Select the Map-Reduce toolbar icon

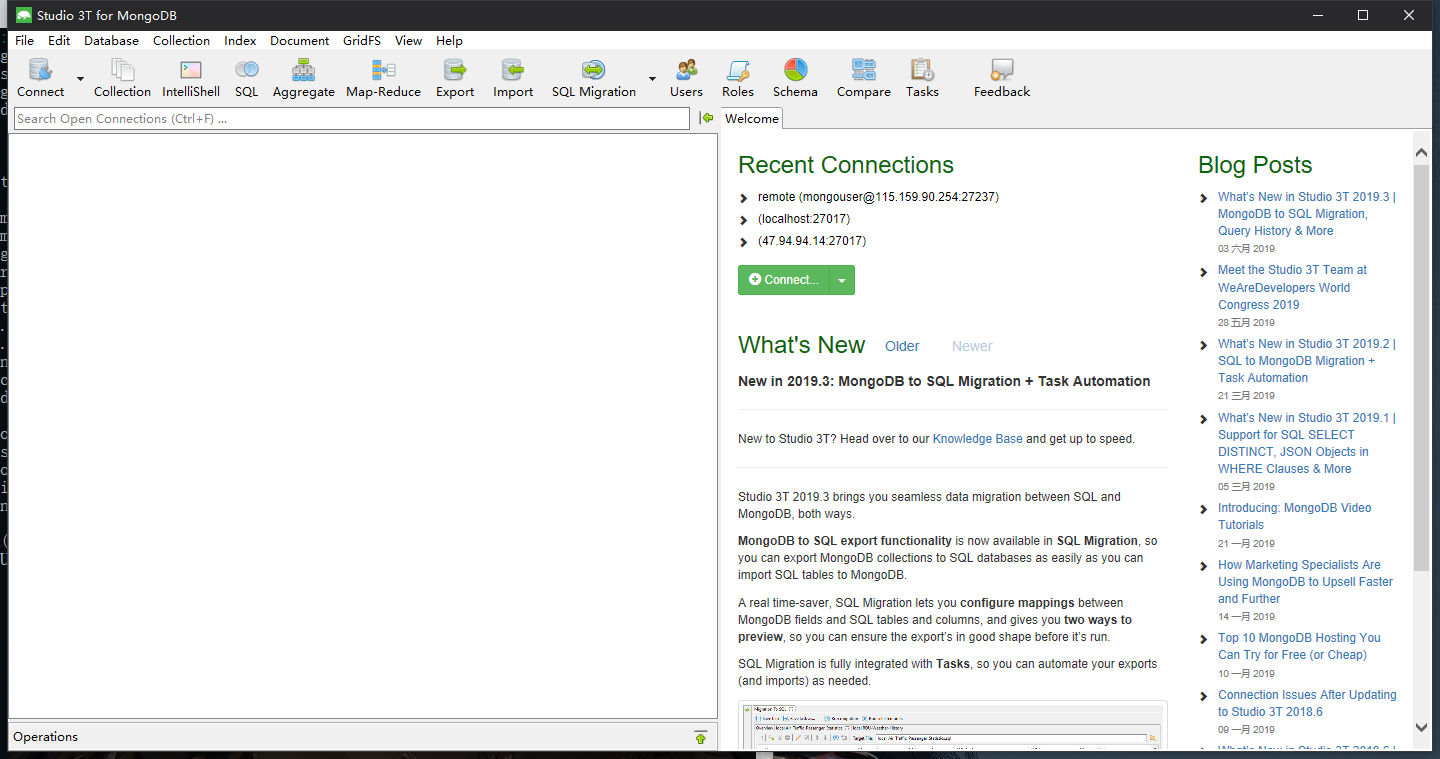click(x=383, y=70)
